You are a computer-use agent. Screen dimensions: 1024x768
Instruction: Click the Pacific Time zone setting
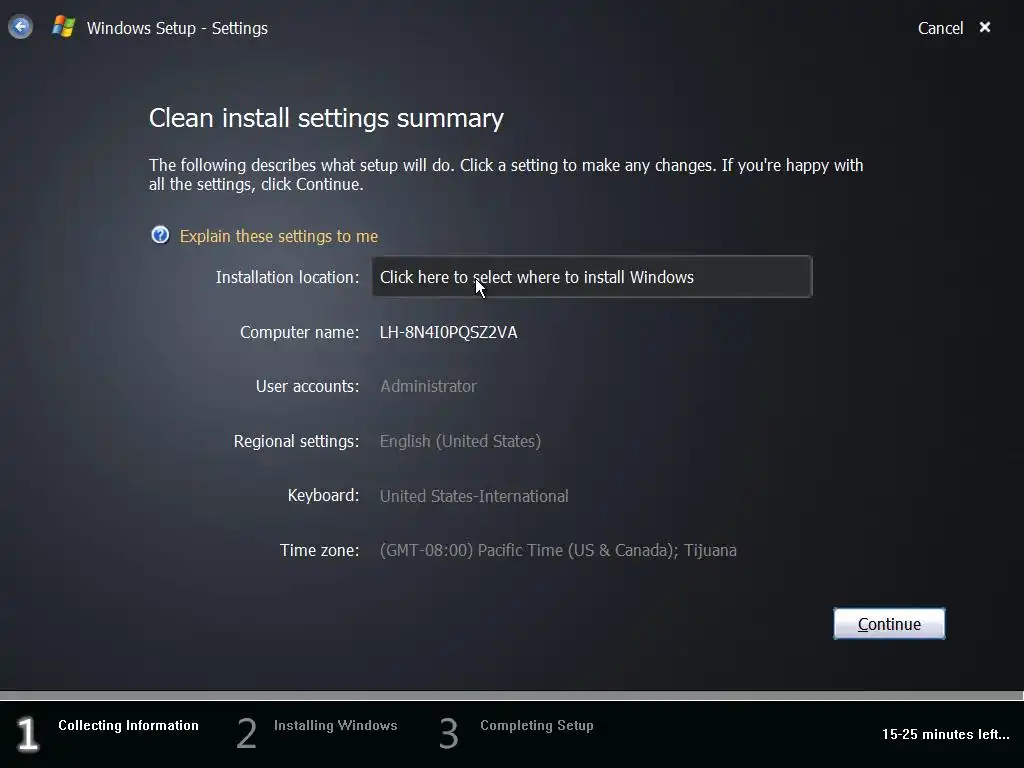[558, 551]
